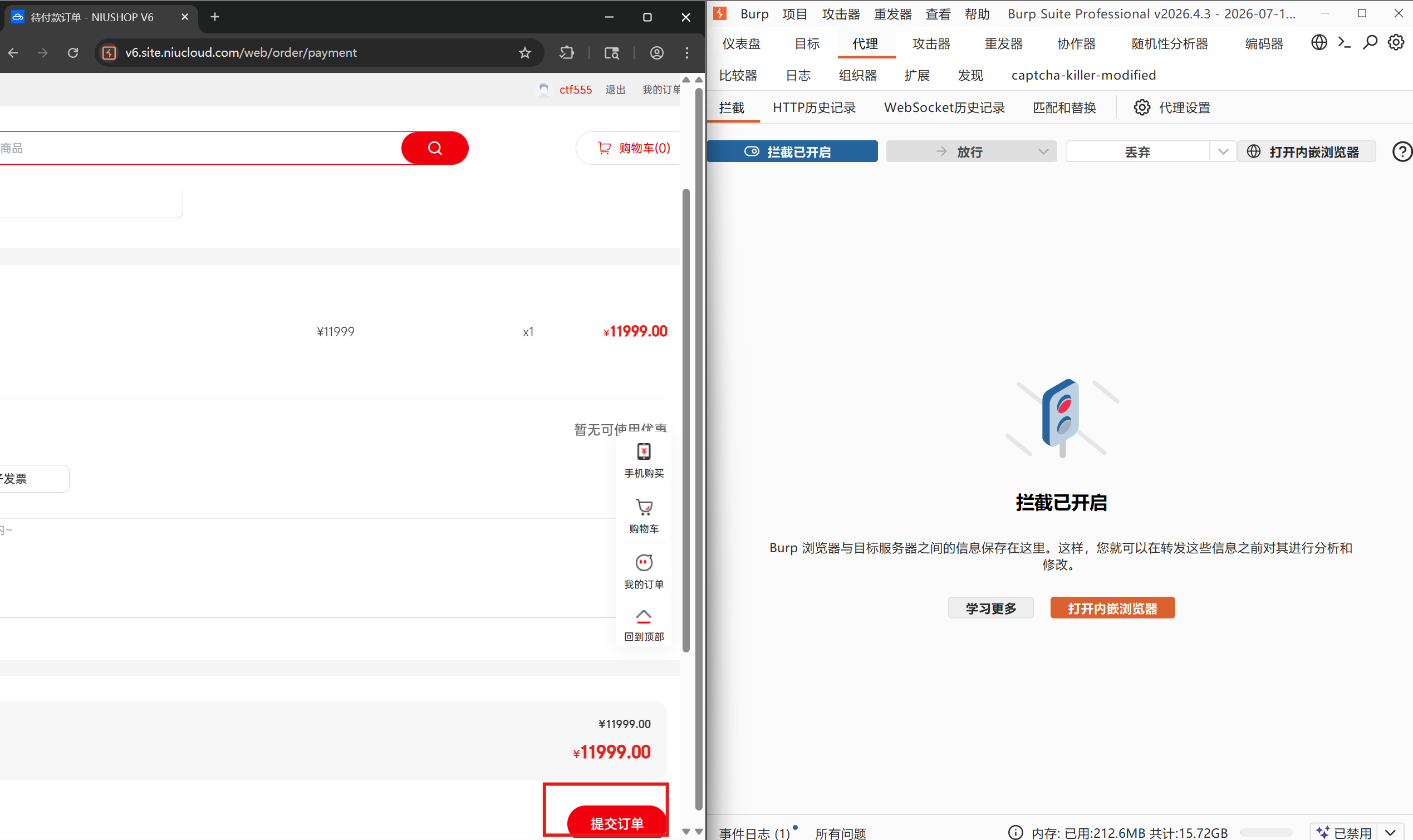The image size is (1413, 840).
Task: Open the 协作器 collaborator tab
Action: tap(1076, 43)
